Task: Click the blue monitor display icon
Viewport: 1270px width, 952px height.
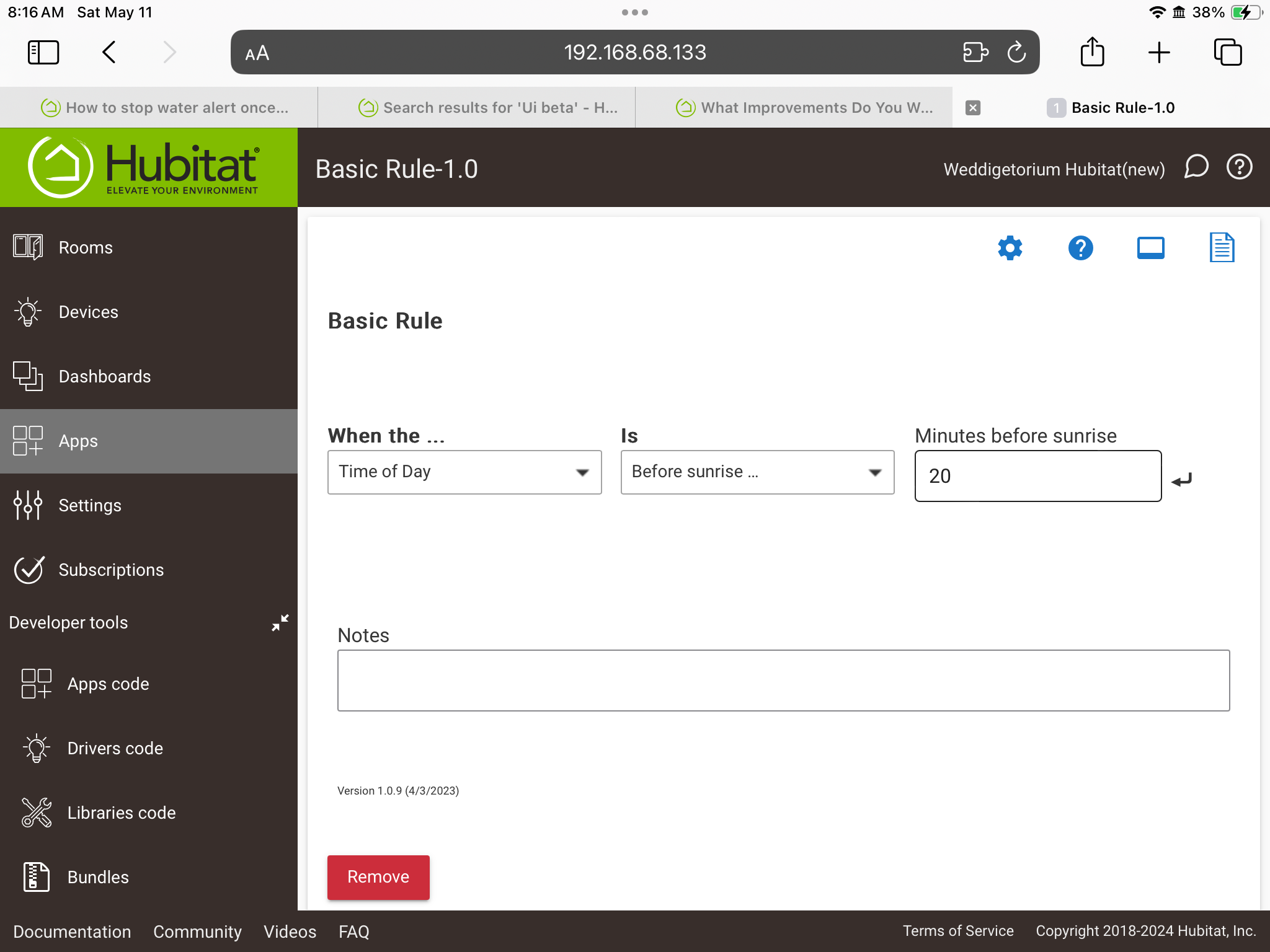Action: pos(1151,248)
